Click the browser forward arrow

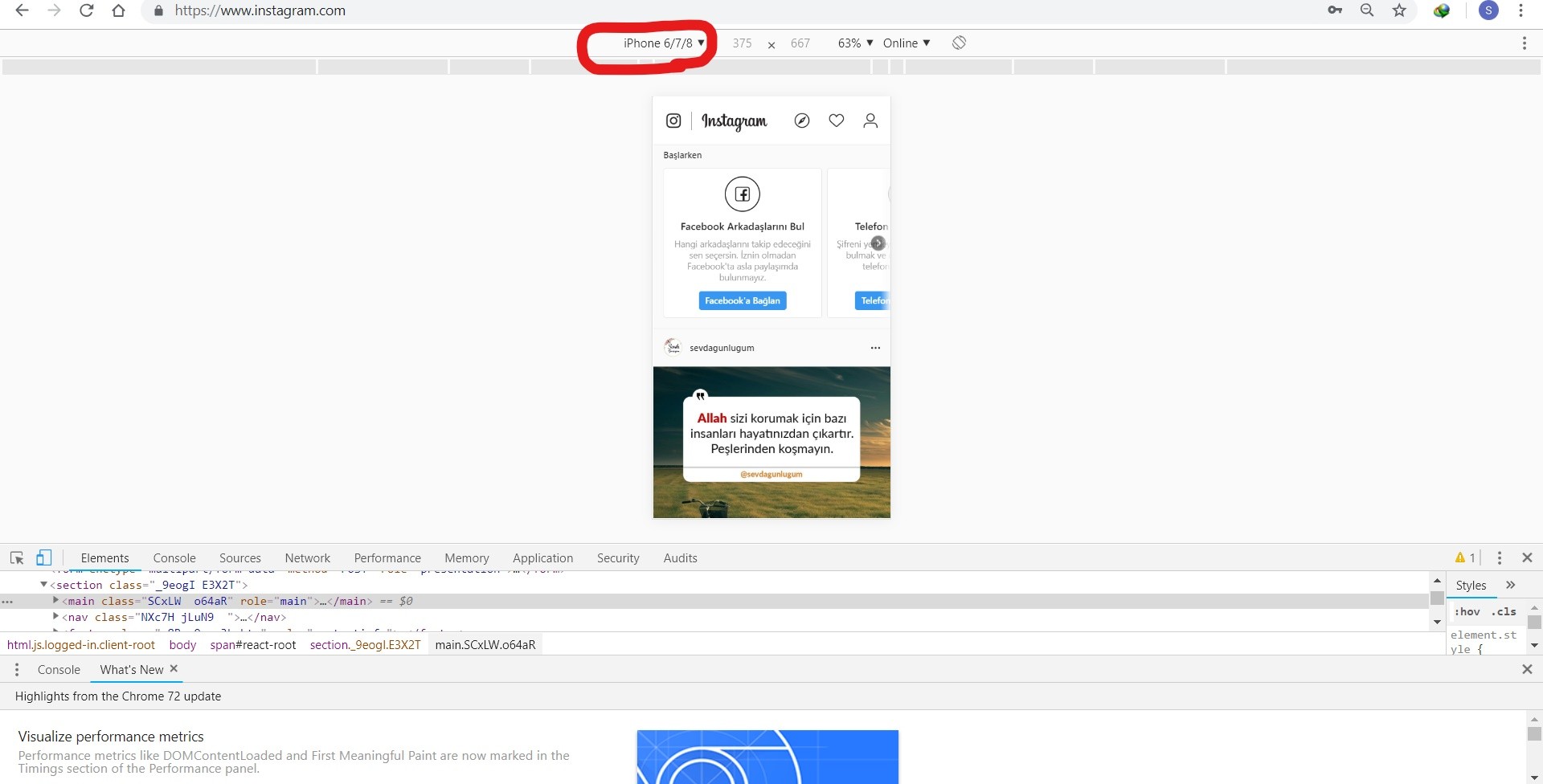[x=54, y=10]
